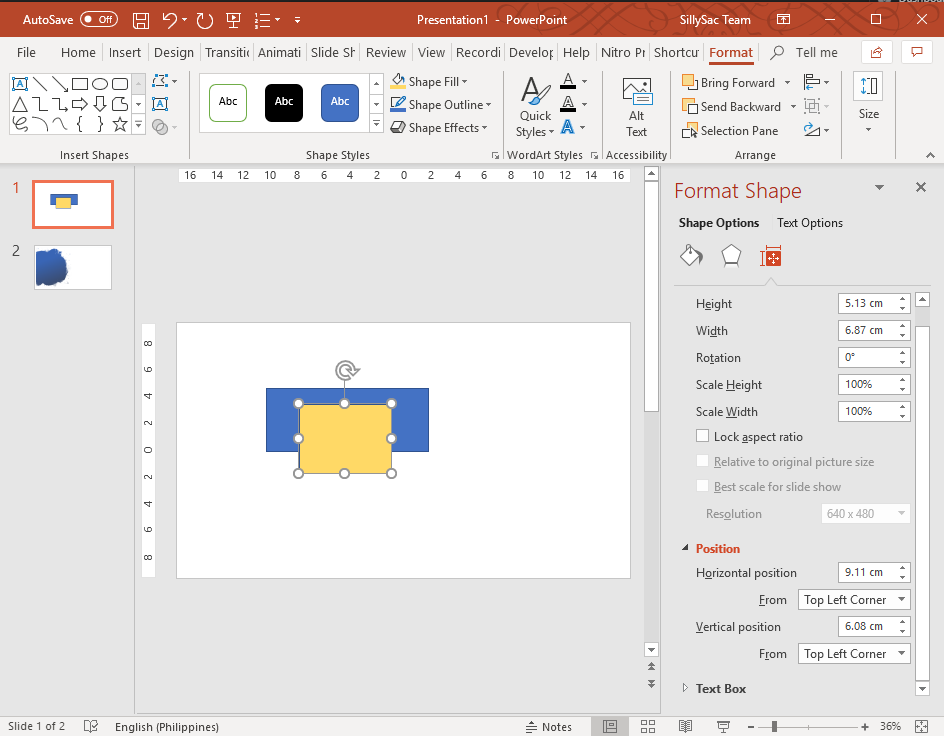Viewport: 944px width, 736px height.
Task: Select slide 2 thumbnail in the slide panel
Action: pyautogui.click(x=72, y=267)
